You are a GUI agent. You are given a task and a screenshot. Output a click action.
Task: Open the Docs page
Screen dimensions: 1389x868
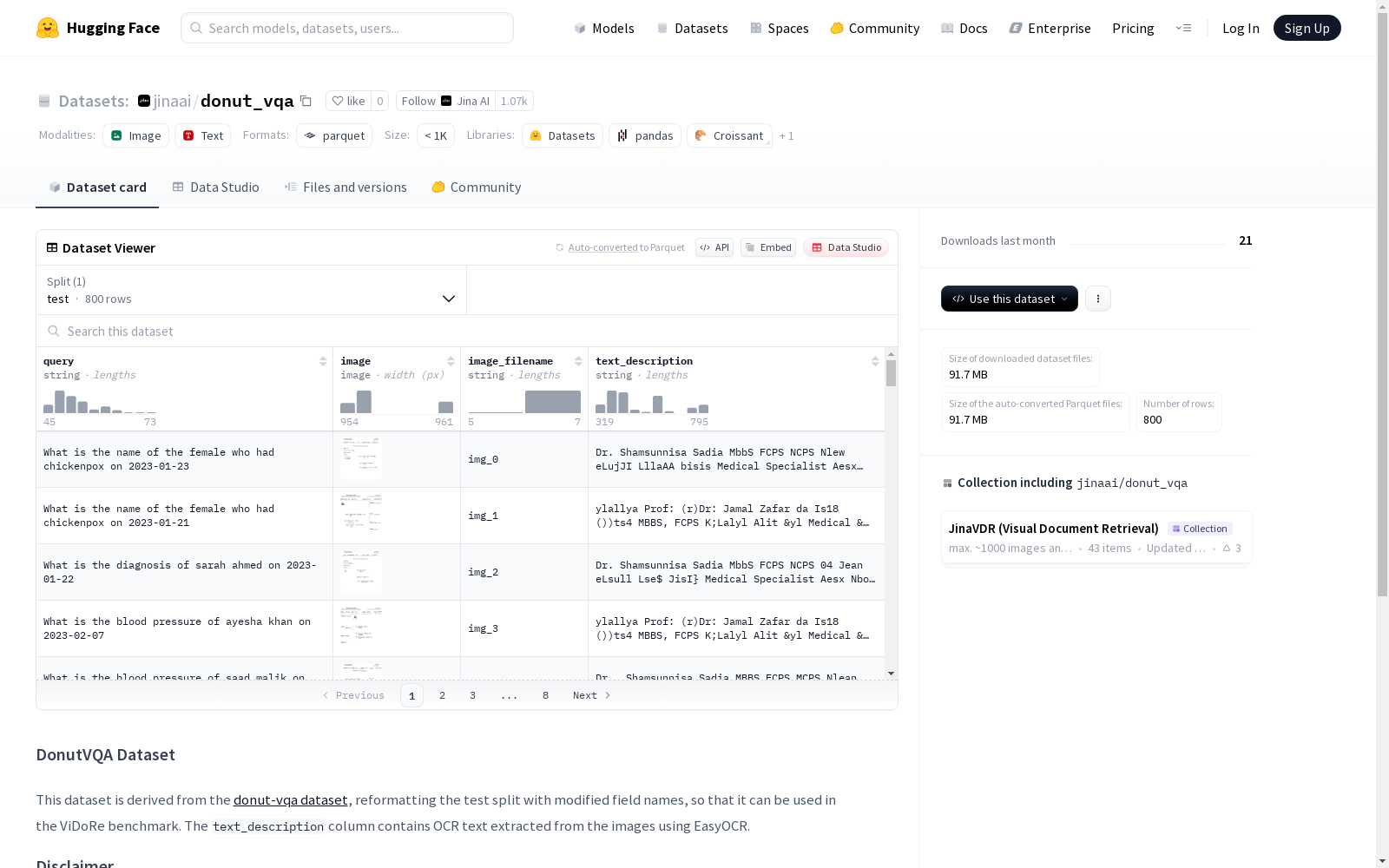pyautogui.click(x=964, y=28)
